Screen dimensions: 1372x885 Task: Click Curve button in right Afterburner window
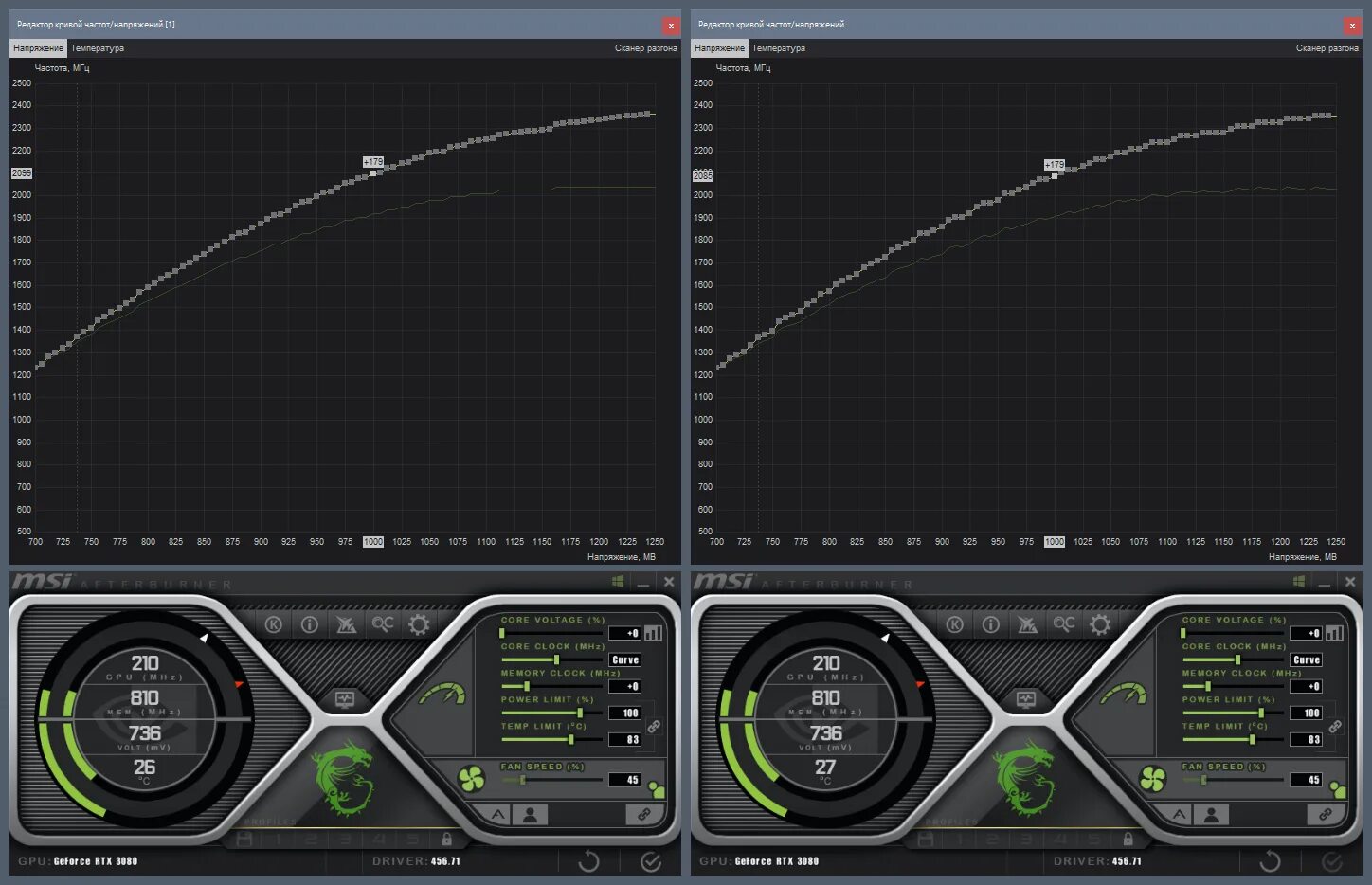click(x=1307, y=659)
